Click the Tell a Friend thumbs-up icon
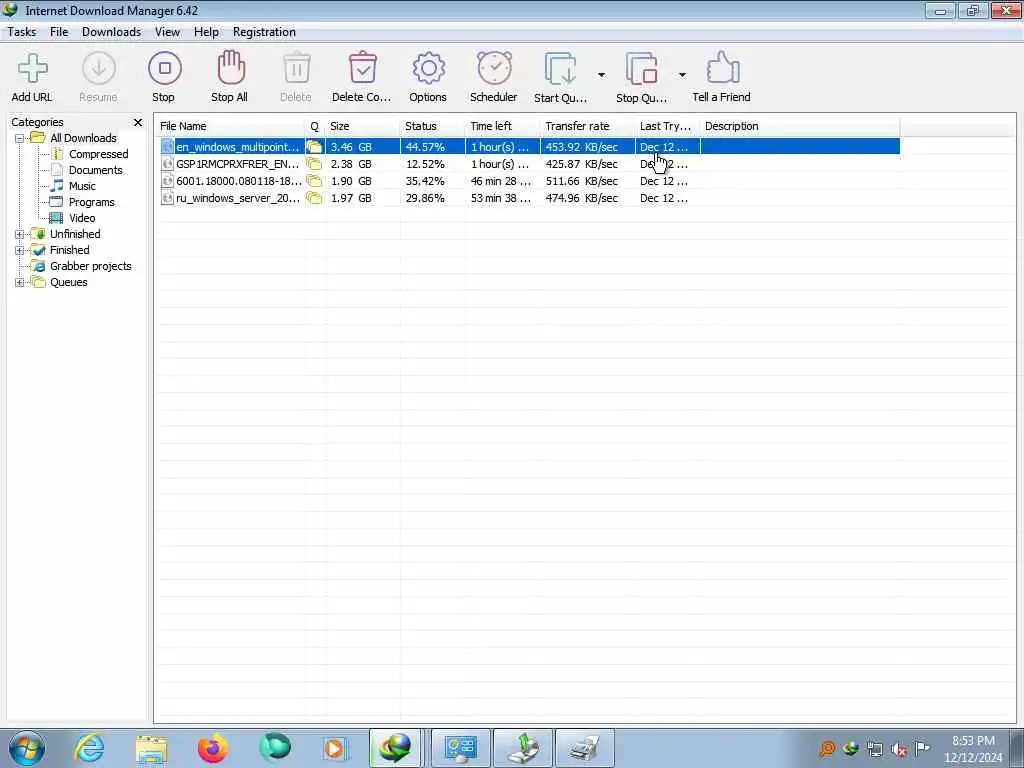The image size is (1024, 768). click(722, 69)
